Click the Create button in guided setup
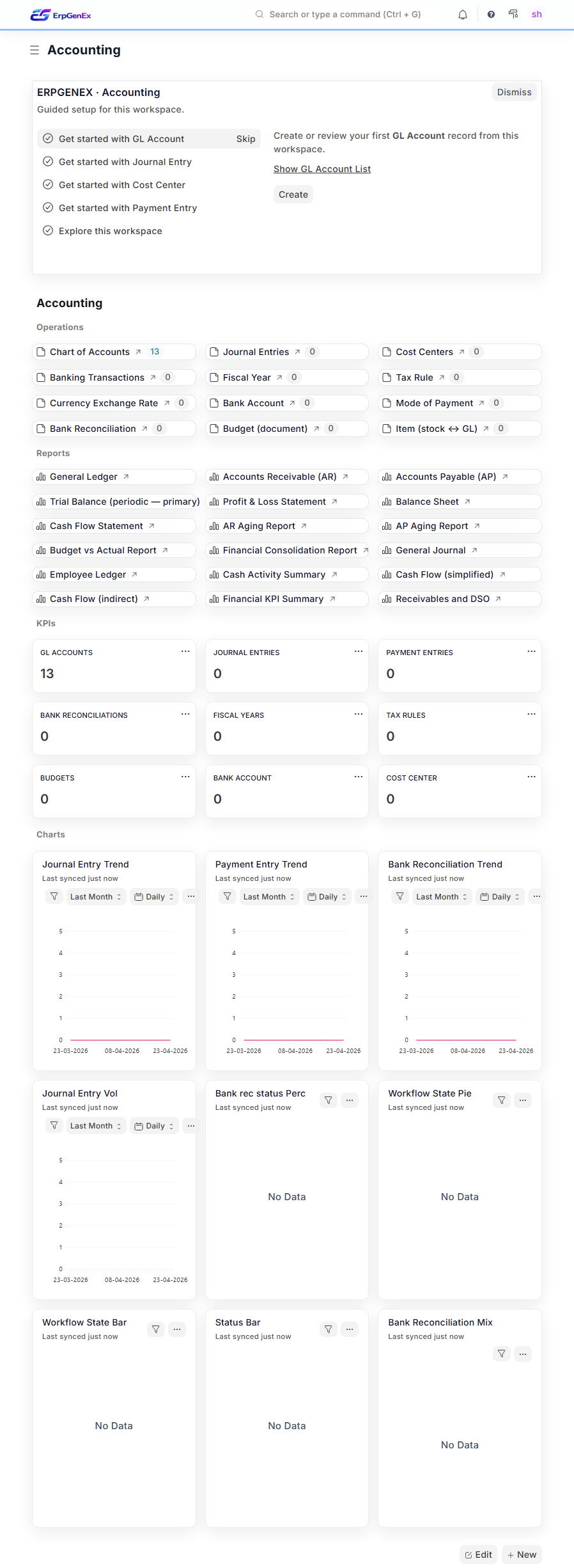The width and height of the screenshot is (574, 1568). tap(293, 194)
